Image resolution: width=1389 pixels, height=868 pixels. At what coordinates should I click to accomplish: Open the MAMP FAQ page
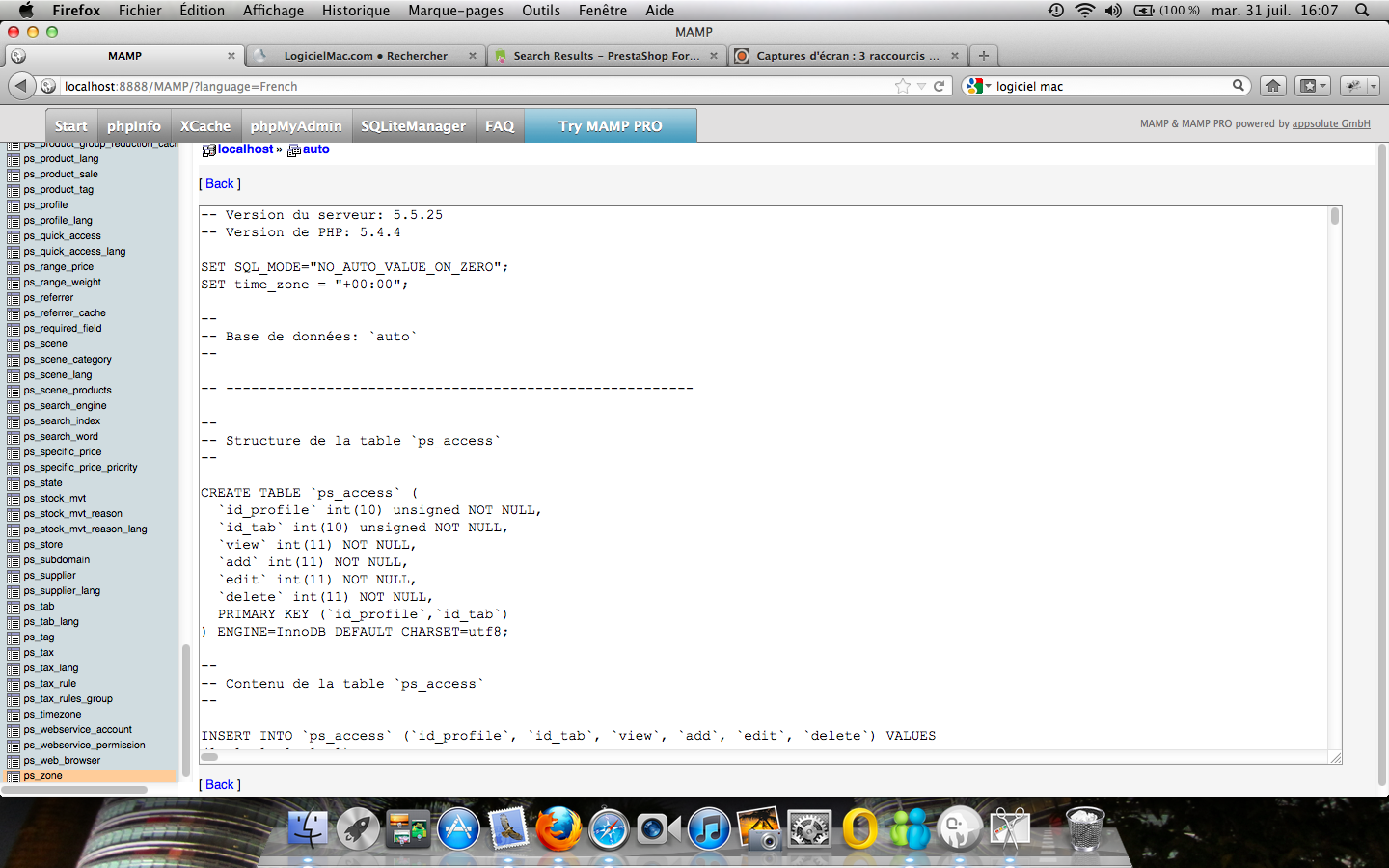point(500,126)
